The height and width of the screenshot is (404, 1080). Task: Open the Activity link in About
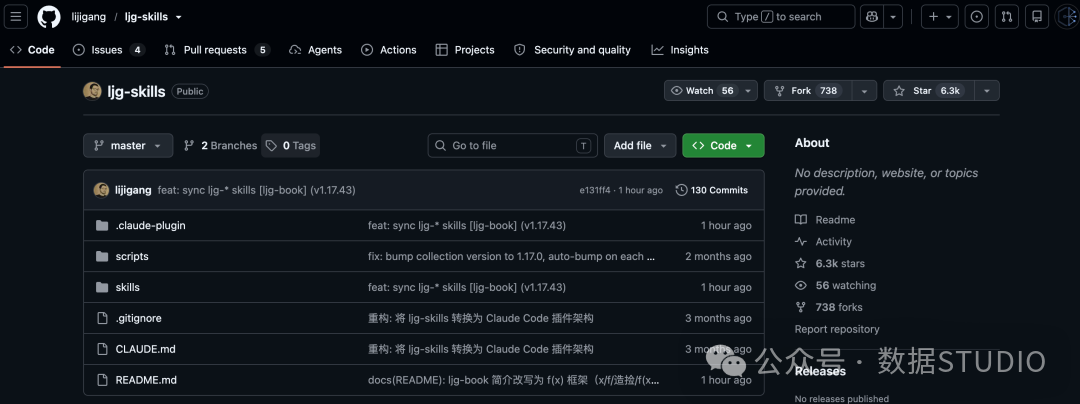click(x=824, y=242)
